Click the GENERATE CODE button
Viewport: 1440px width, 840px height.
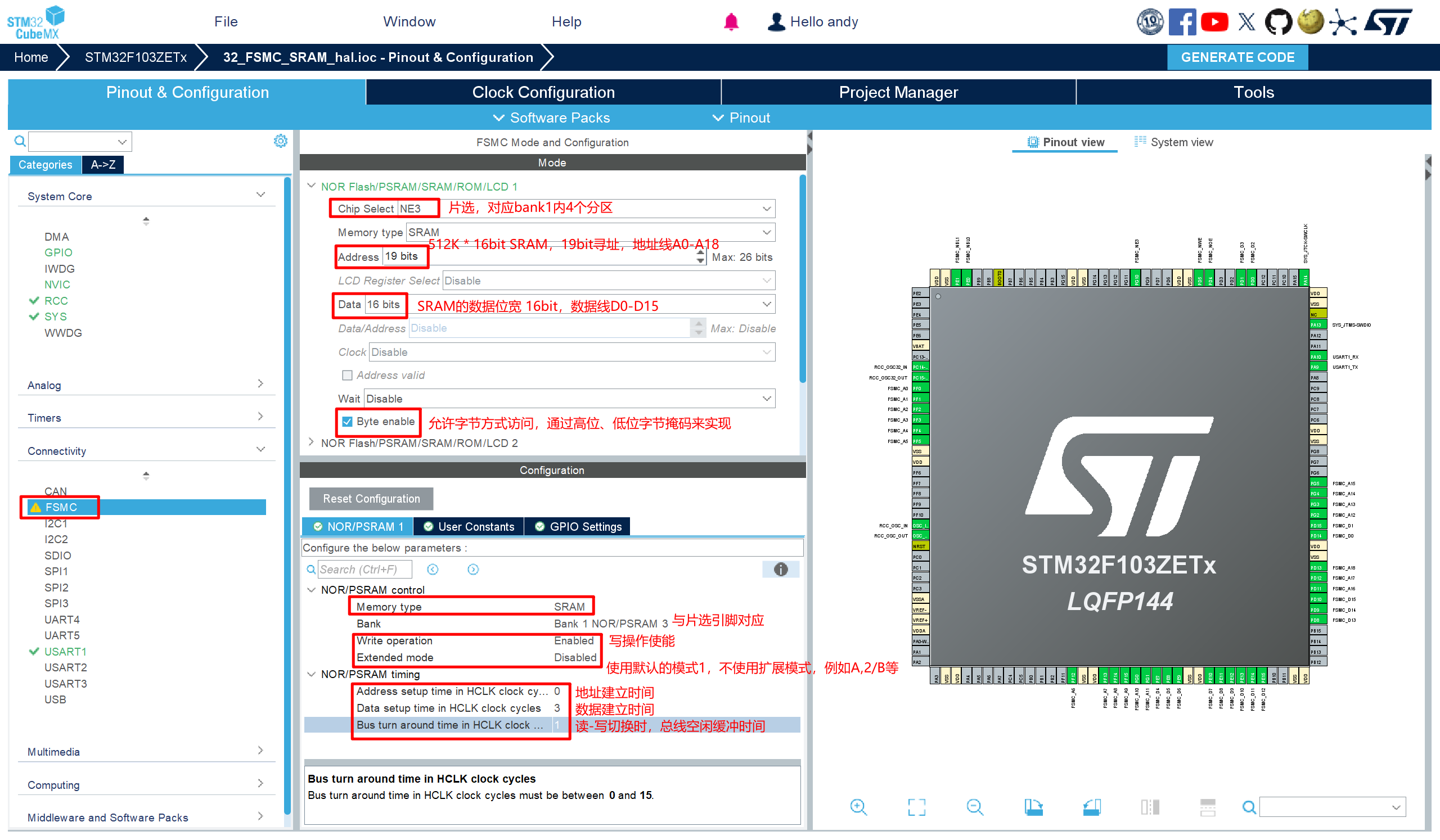click(1237, 57)
